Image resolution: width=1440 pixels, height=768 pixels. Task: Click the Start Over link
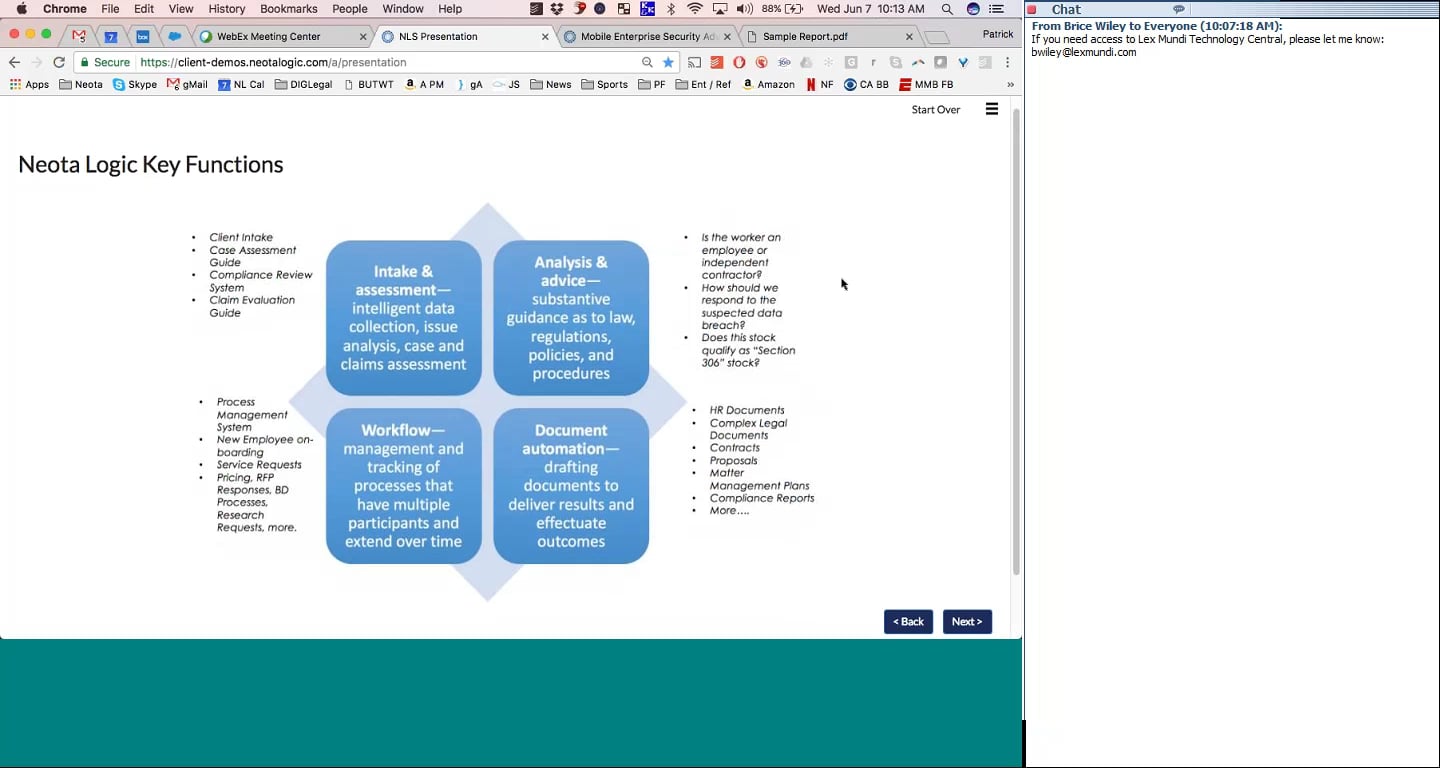pyautogui.click(x=935, y=110)
